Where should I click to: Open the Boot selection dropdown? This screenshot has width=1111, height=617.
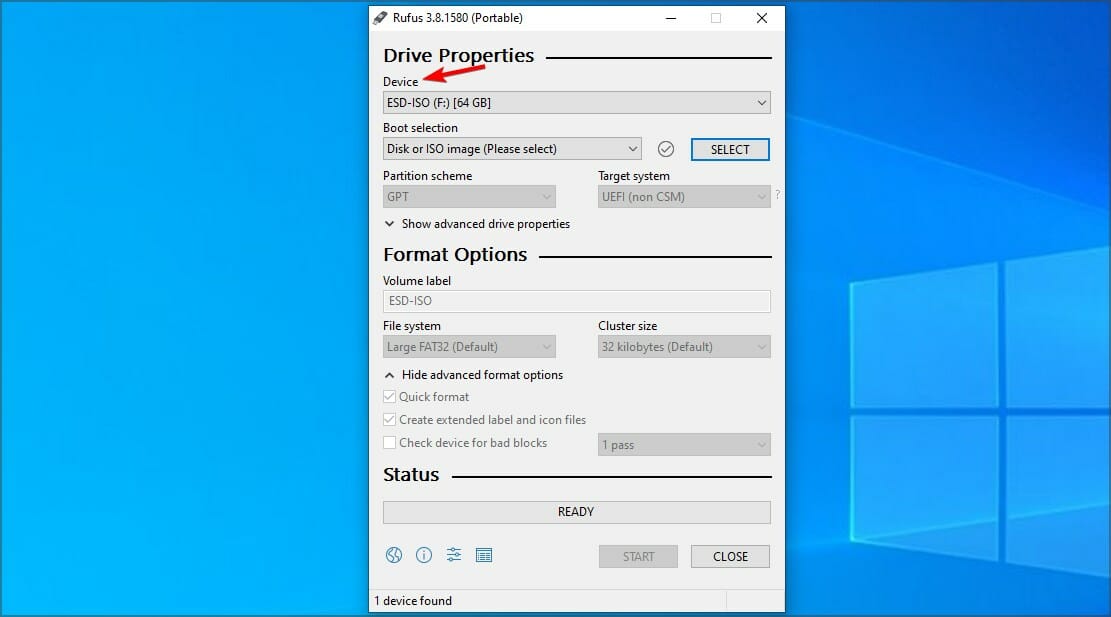512,149
